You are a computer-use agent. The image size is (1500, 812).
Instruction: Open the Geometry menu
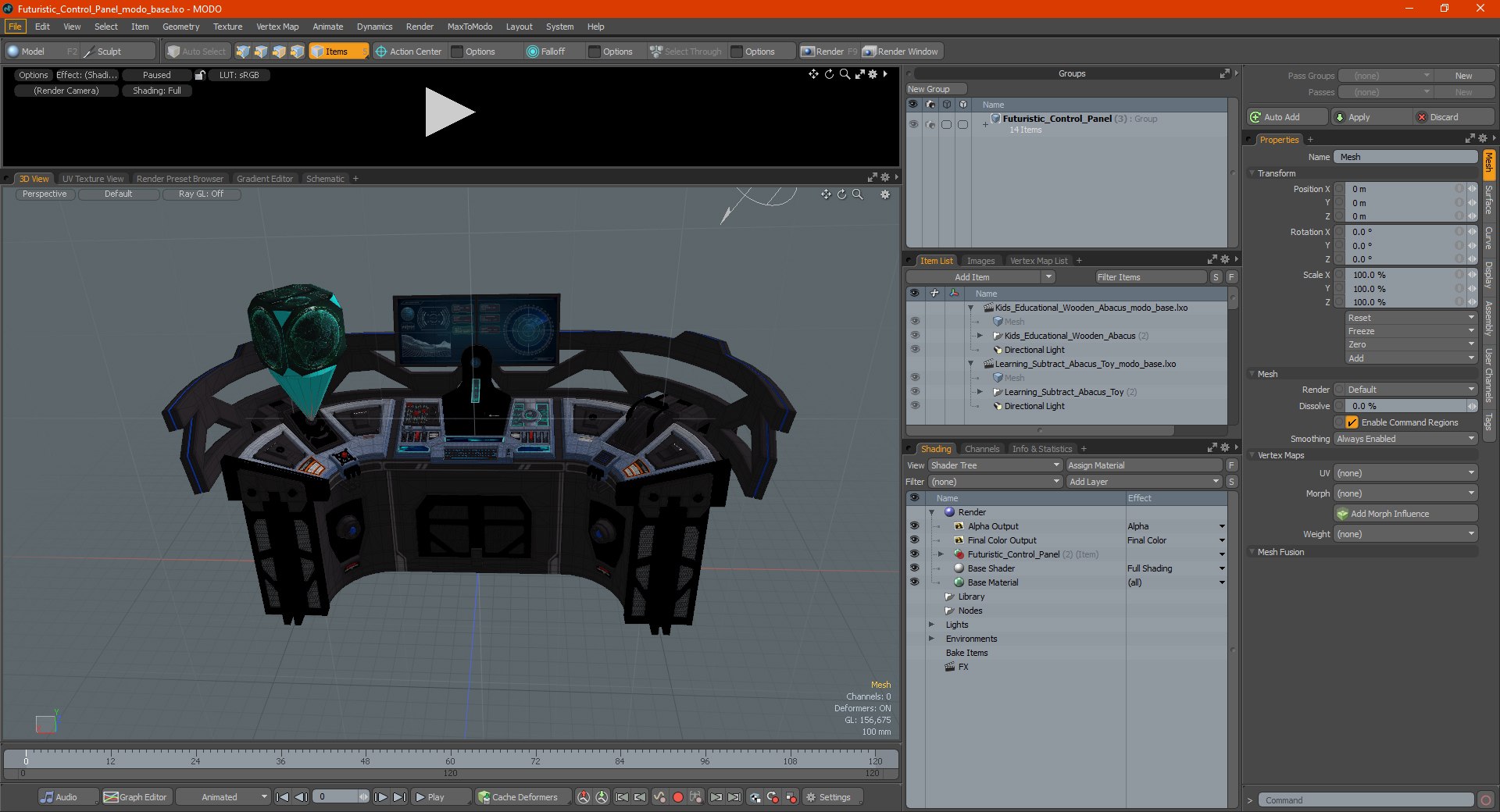pyautogui.click(x=180, y=27)
